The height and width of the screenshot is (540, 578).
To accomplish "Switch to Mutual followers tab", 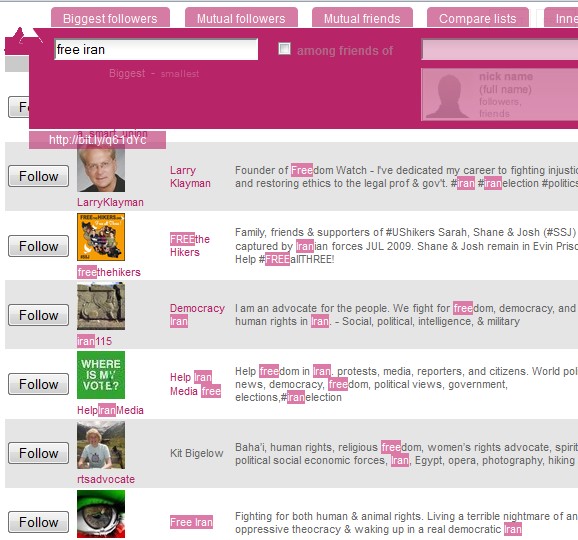I will point(241,18).
